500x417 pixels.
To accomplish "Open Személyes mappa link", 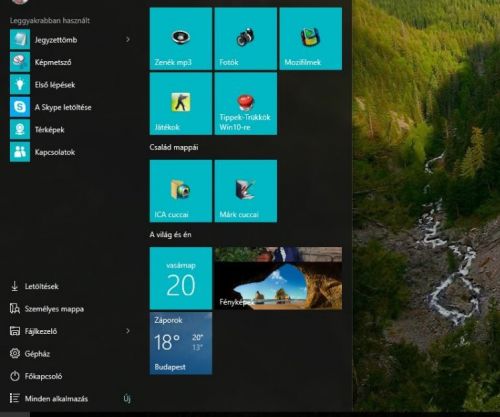I will [54, 309].
